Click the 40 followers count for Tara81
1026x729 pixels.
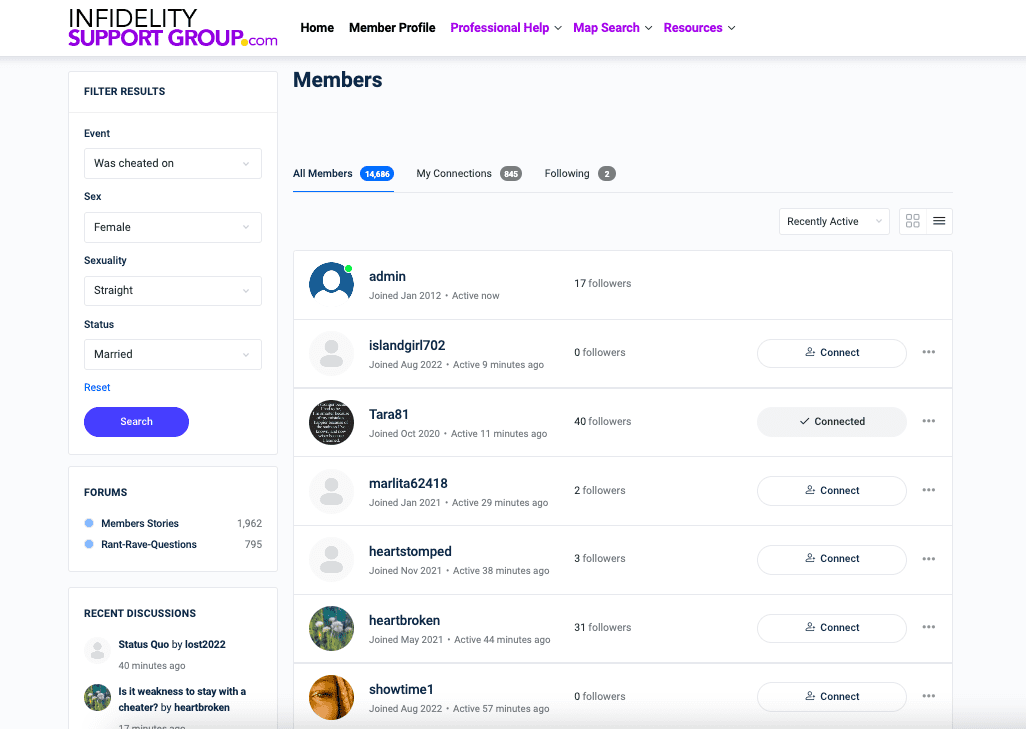tap(603, 421)
